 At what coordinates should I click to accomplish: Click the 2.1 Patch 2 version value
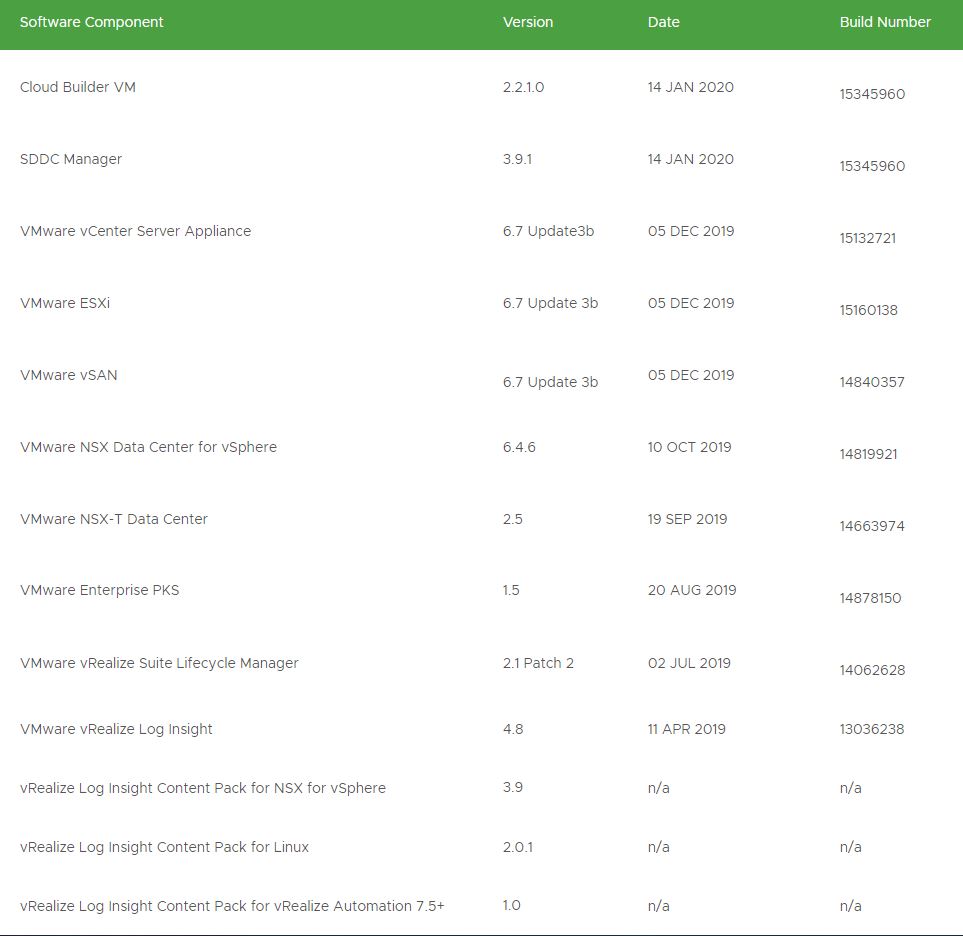coord(538,663)
